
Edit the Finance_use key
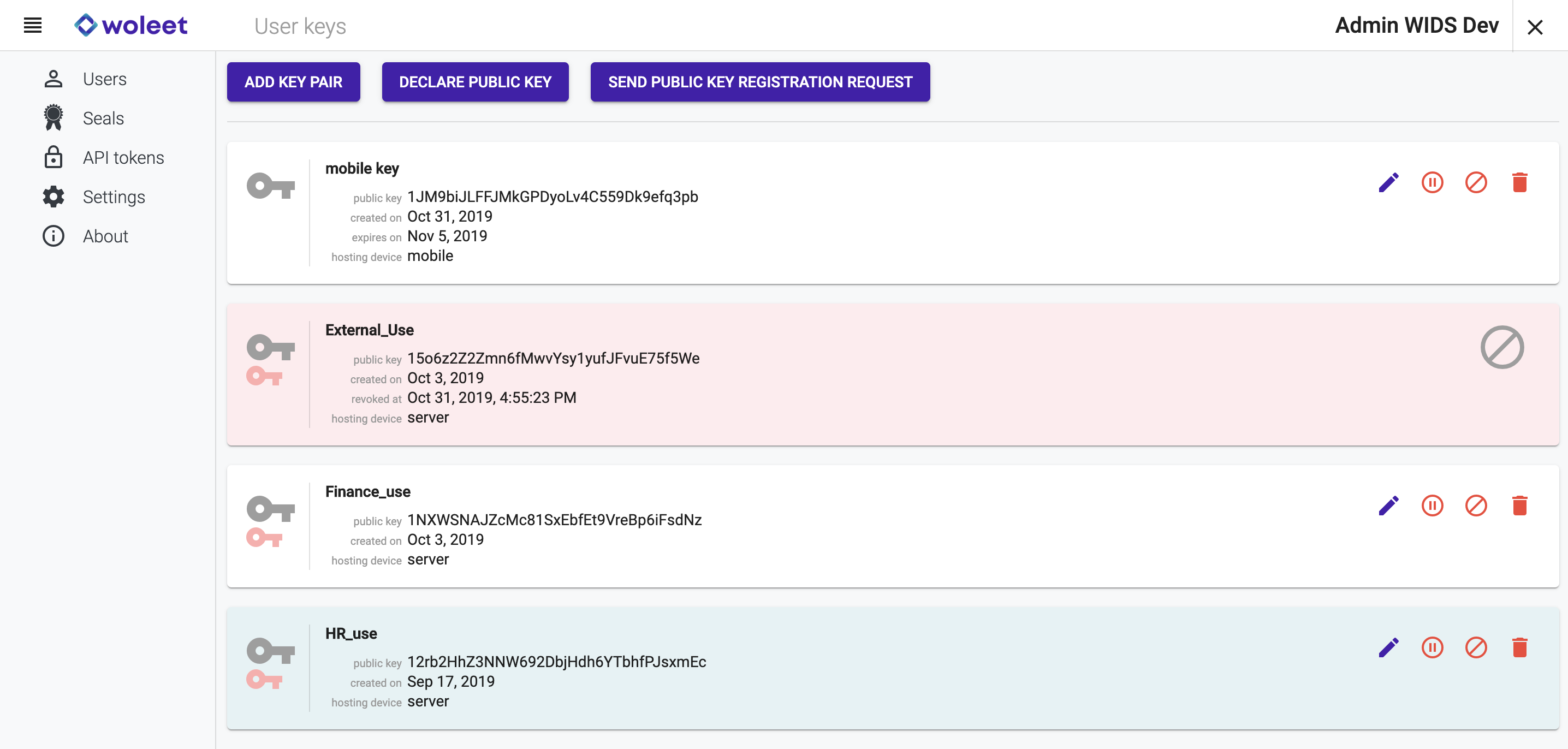tap(1388, 506)
